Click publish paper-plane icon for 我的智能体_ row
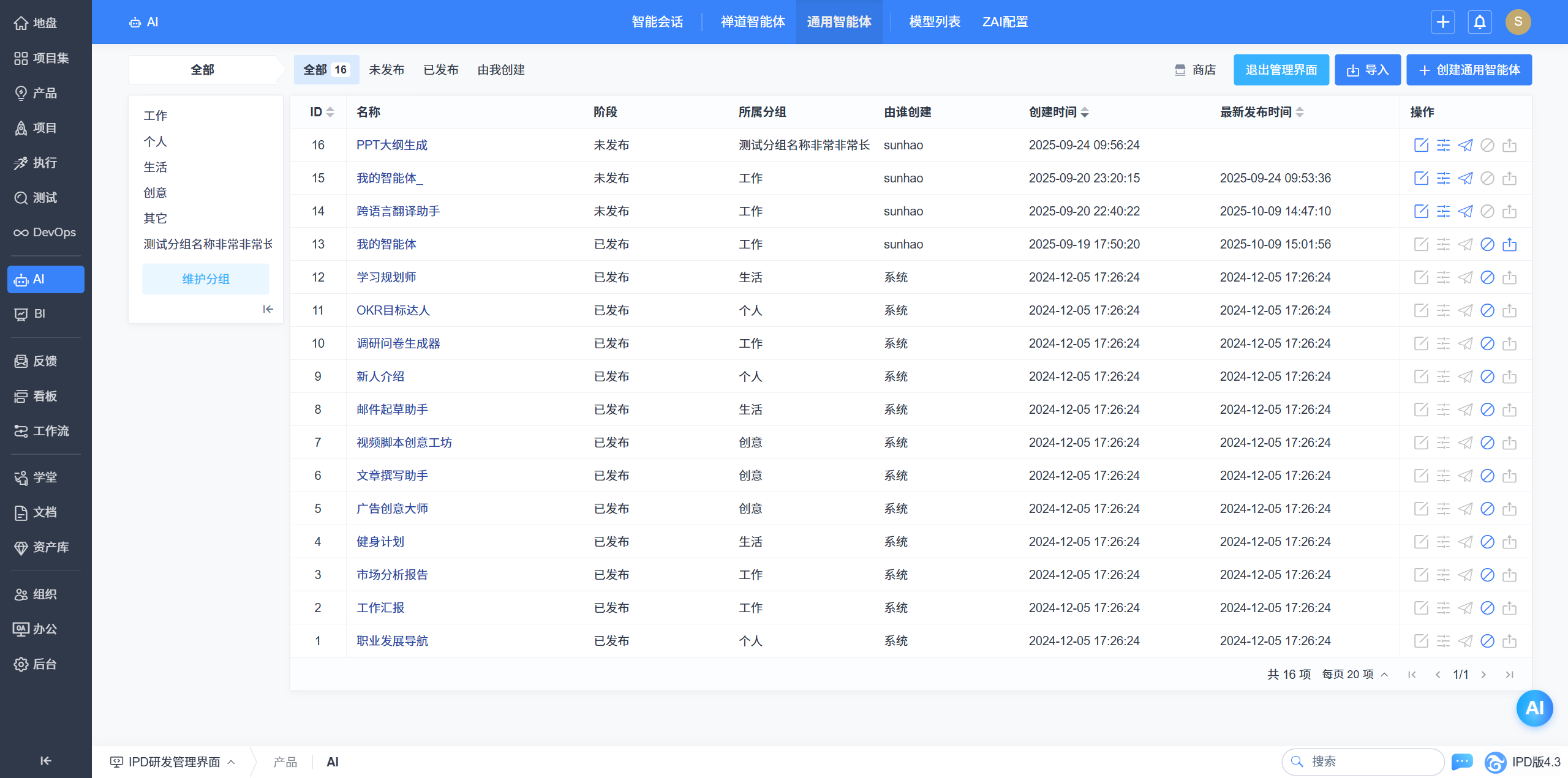This screenshot has width=1568, height=778. [x=1465, y=178]
